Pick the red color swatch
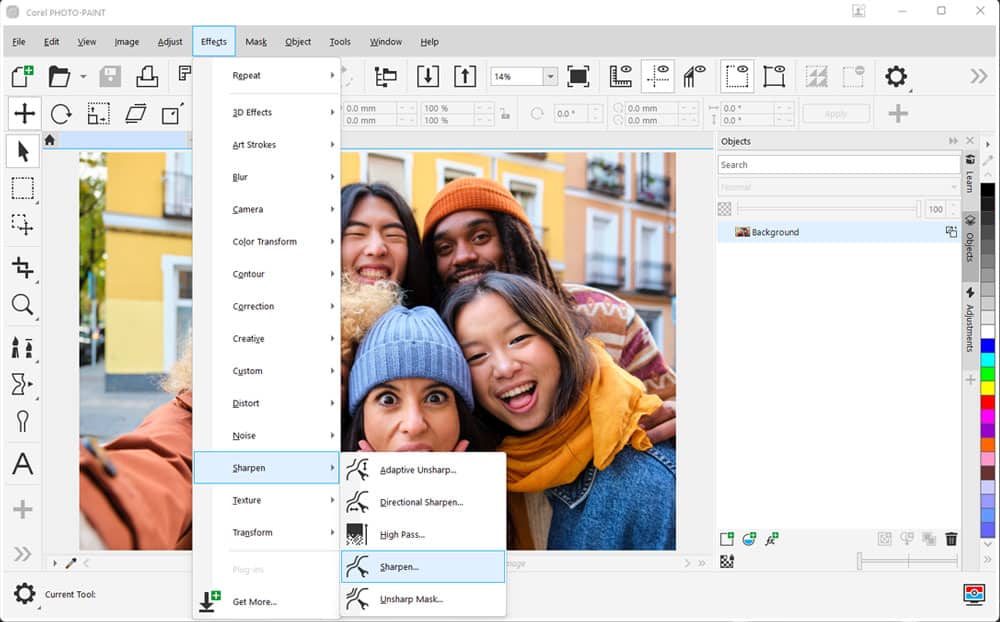The height and width of the screenshot is (622, 1000). [988, 401]
